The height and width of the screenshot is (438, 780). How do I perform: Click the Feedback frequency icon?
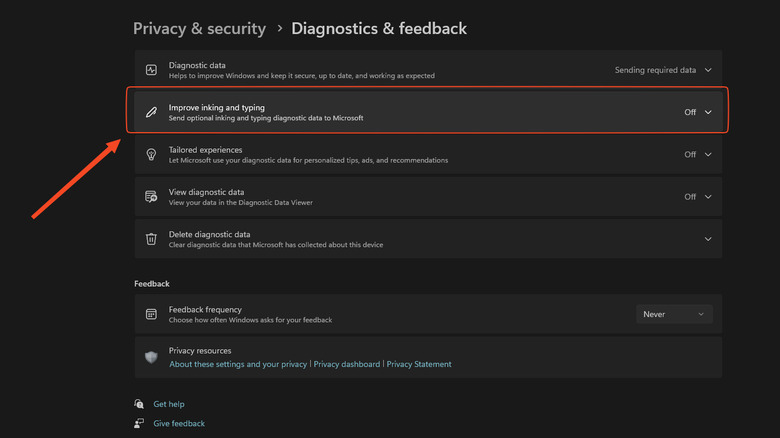151,314
